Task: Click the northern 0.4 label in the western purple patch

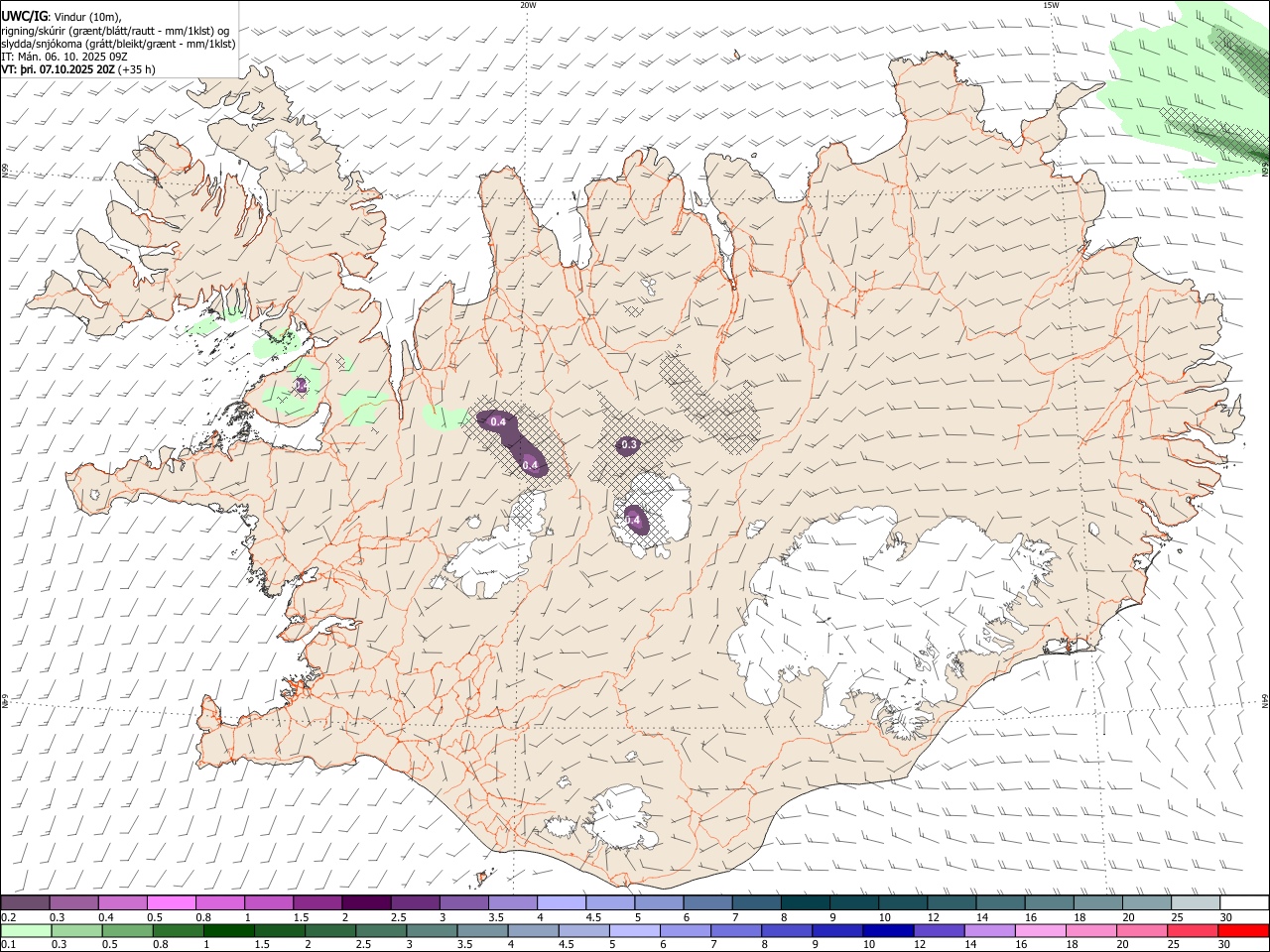Action: point(498,422)
